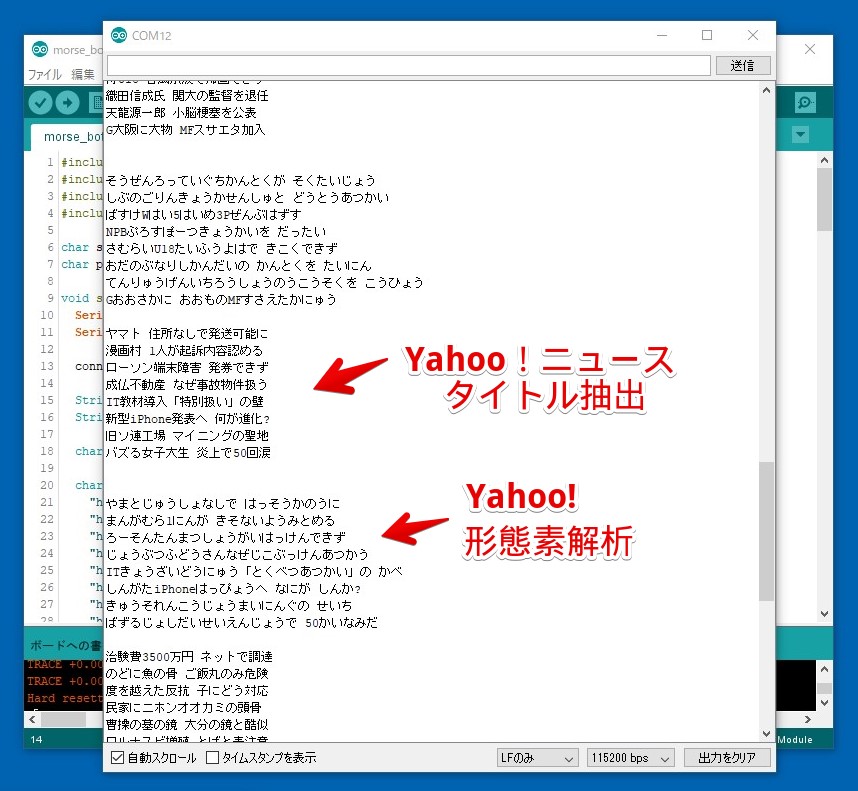Click the serial monitor scrollbar up arrow
This screenshot has height=791, width=858.
pyautogui.click(x=767, y=91)
